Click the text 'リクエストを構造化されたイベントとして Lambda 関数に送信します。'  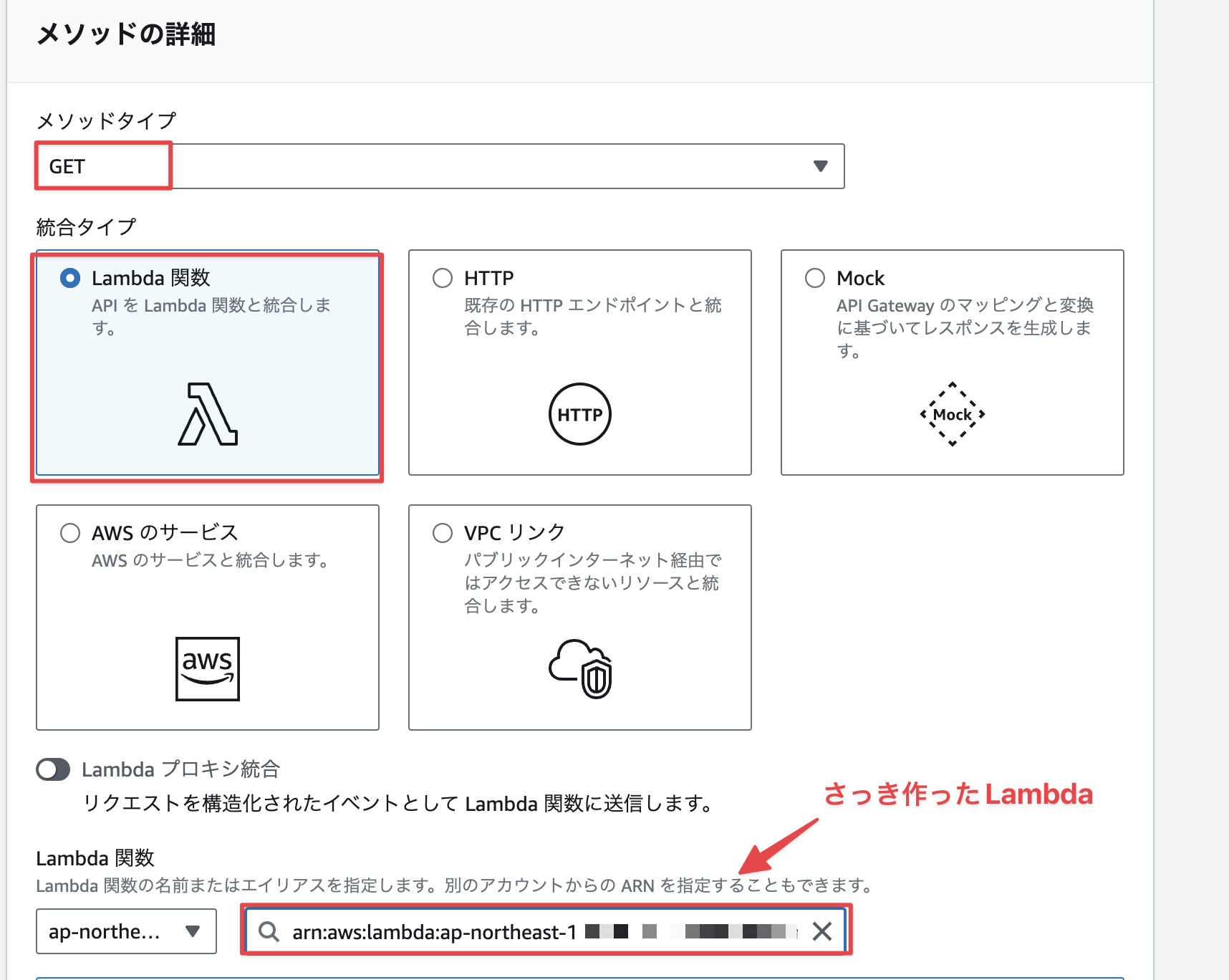tap(397, 804)
